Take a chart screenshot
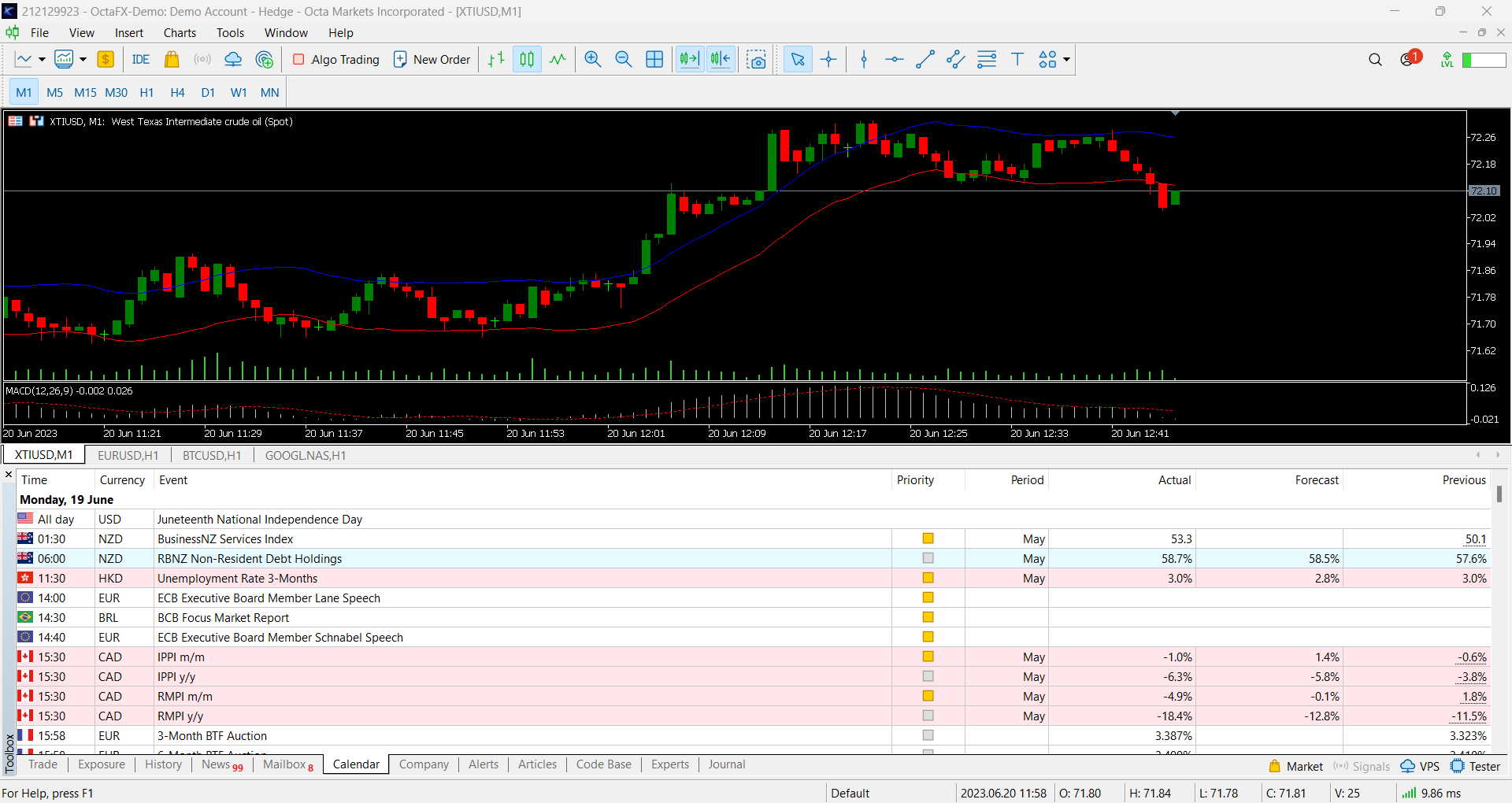1512x803 pixels. (756, 59)
